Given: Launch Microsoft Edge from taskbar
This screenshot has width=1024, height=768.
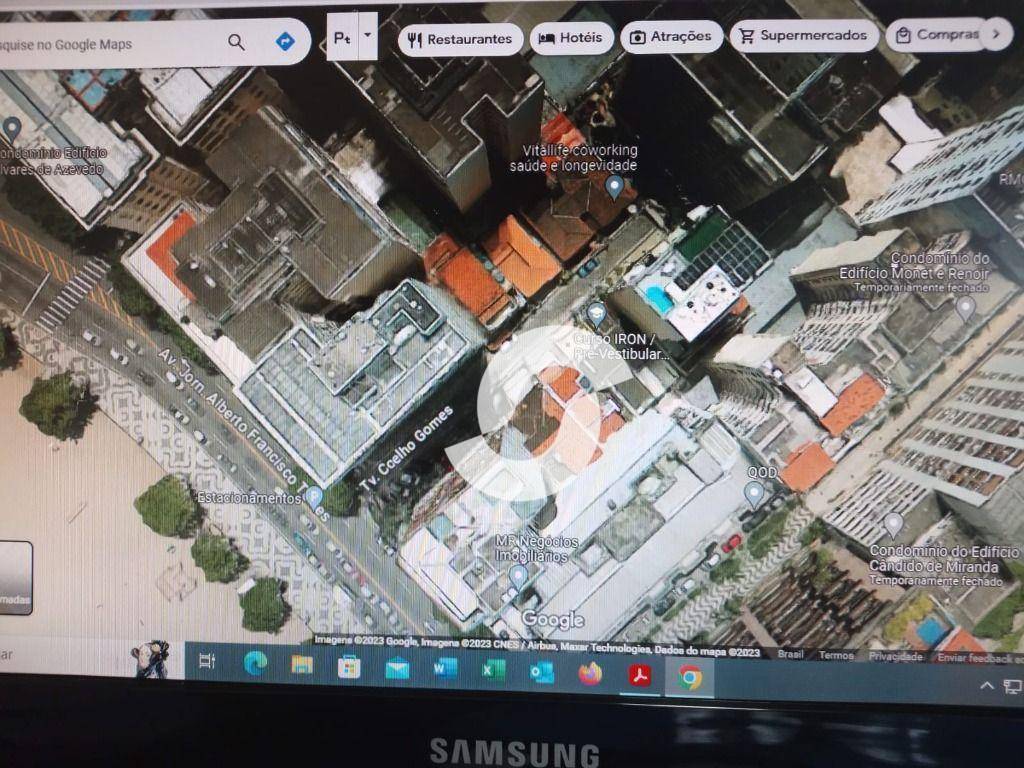Looking at the screenshot, I should pyautogui.click(x=255, y=664).
